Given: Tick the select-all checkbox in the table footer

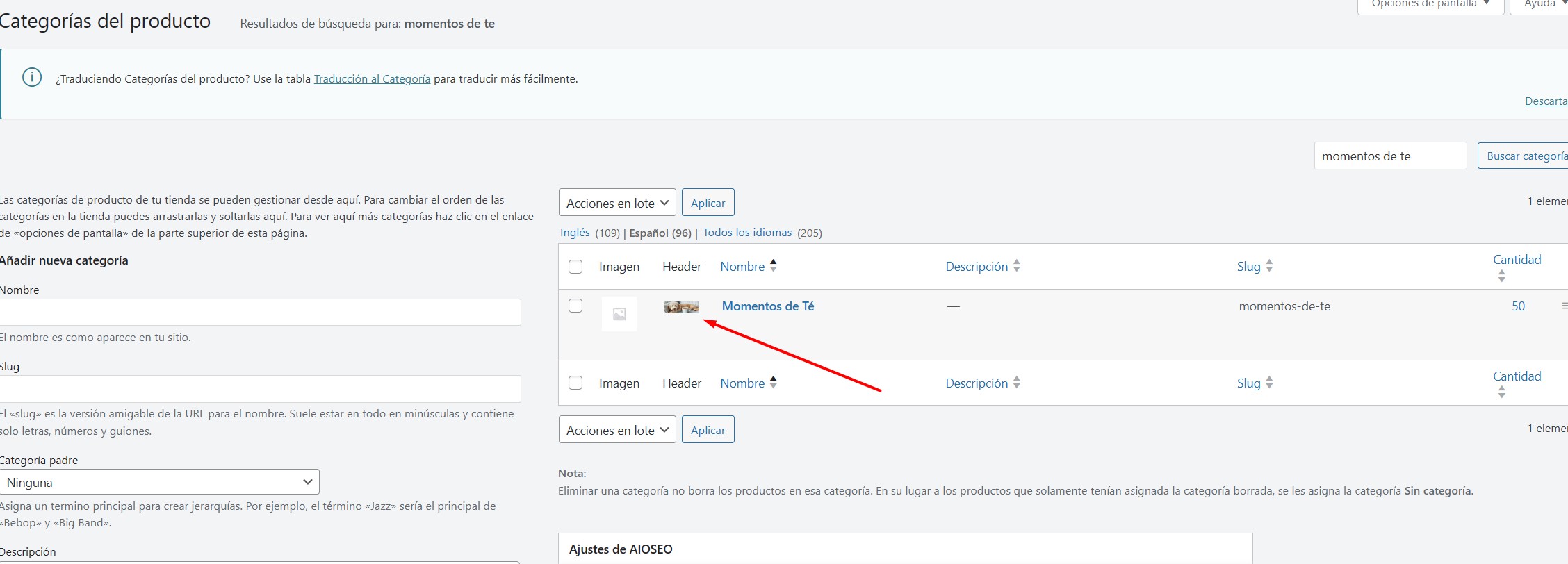Looking at the screenshot, I should (x=575, y=383).
